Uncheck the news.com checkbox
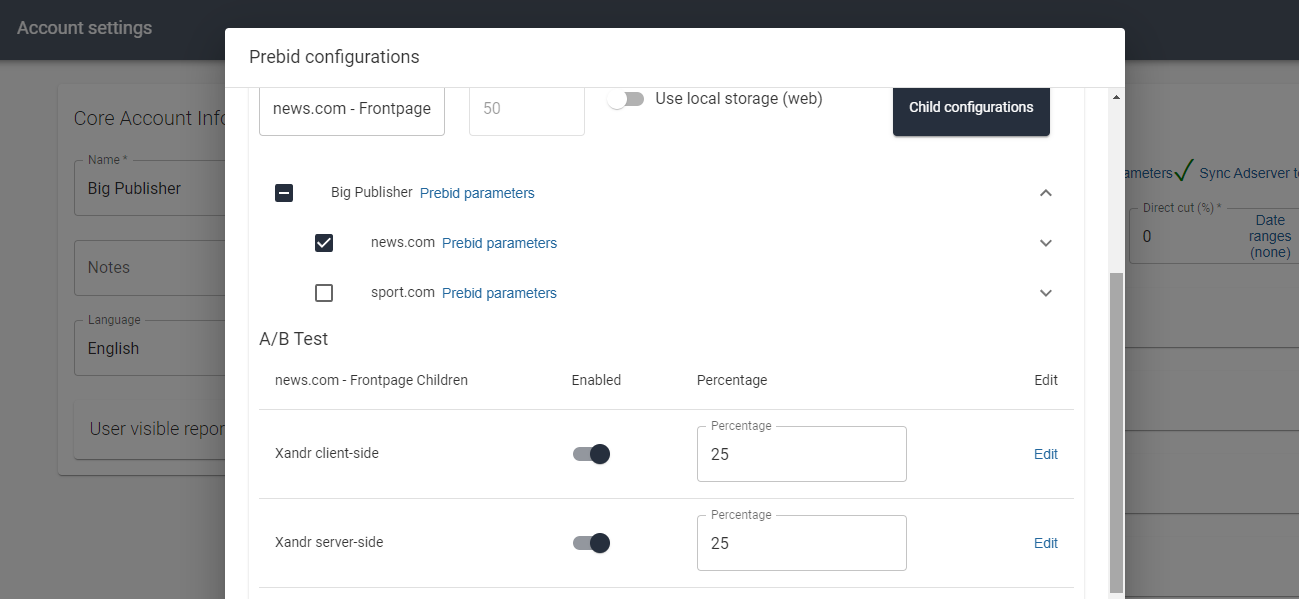Screen dimensions: 1299x599 [324, 243]
